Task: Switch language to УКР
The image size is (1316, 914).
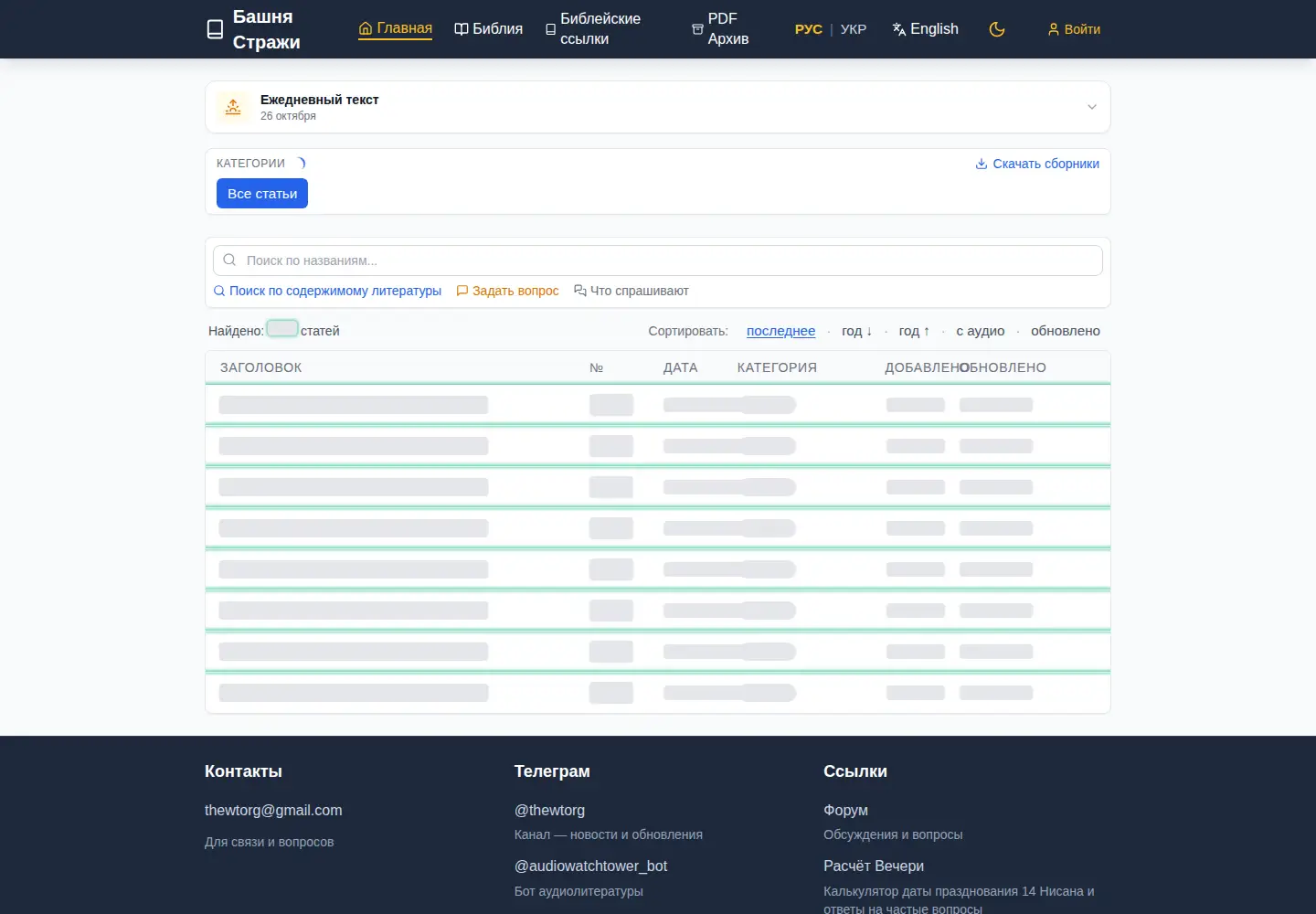Action: pos(854,29)
